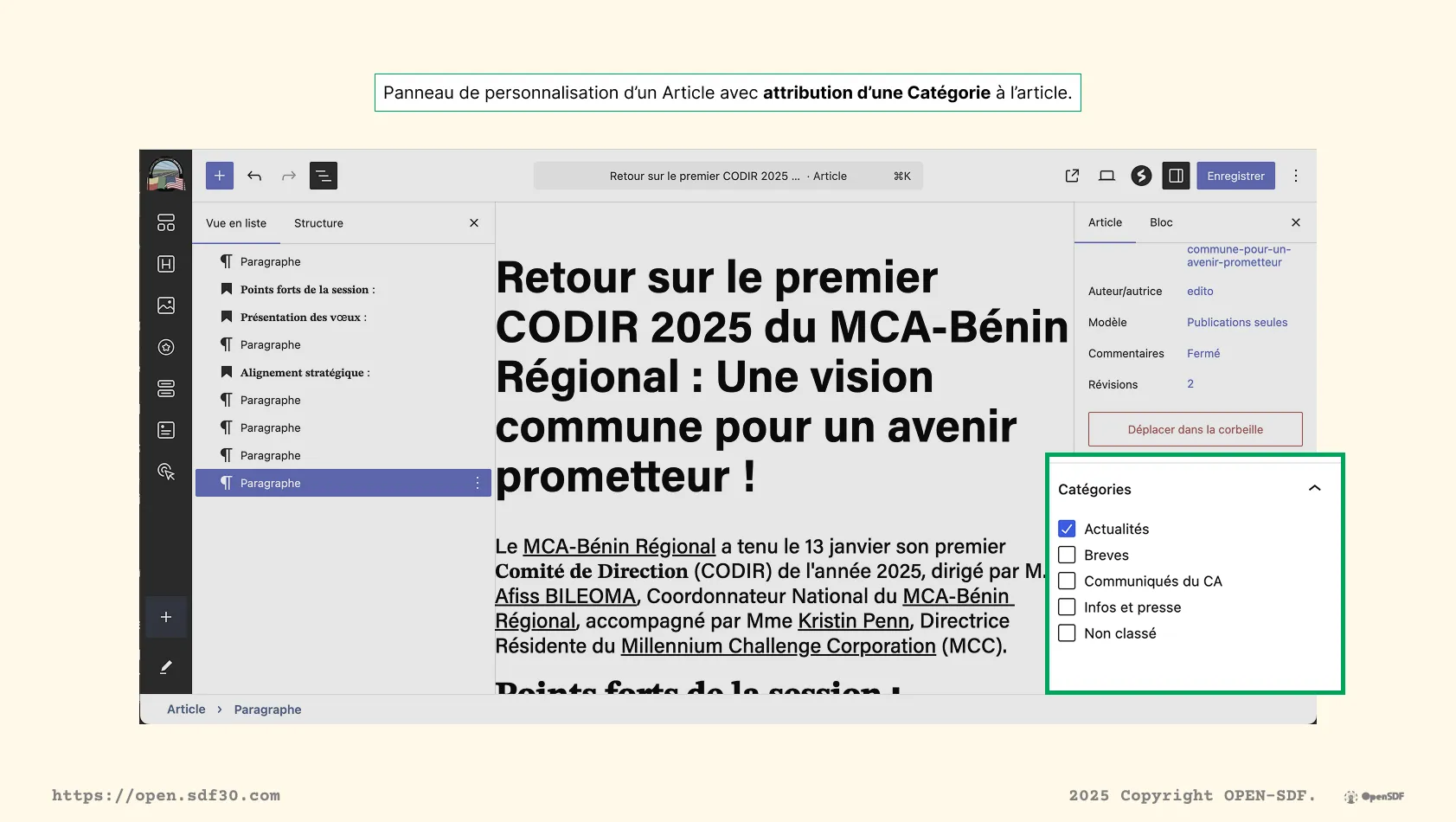1456x822 pixels.
Task: Toggle the settings sidebar panel icon
Action: click(x=1176, y=176)
